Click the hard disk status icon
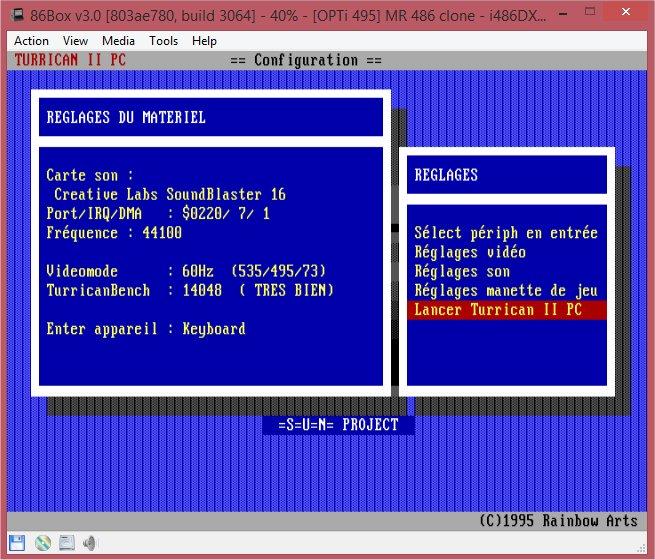The image size is (655, 560). [x=66, y=543]
